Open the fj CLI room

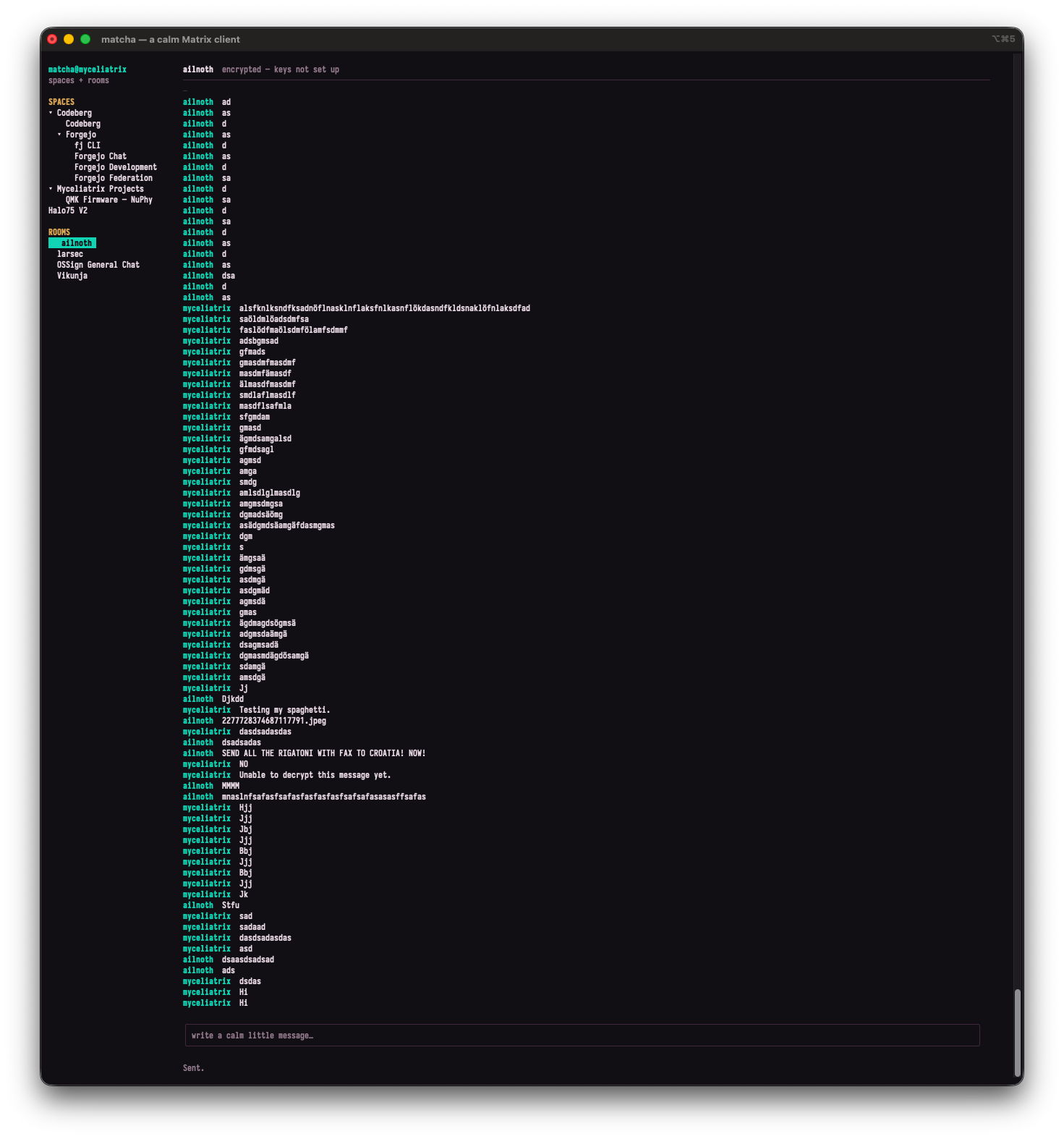point(88,145)
